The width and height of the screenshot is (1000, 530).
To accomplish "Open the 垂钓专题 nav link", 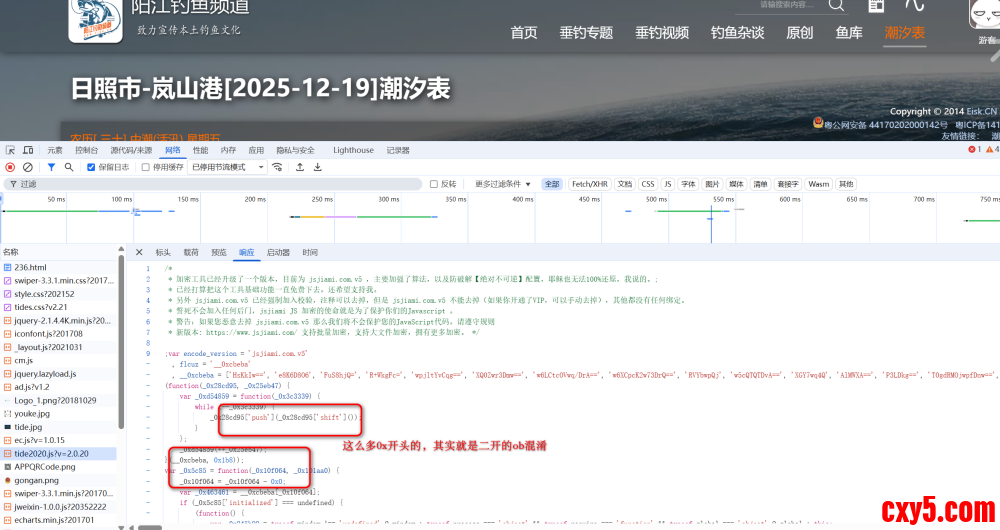I will (586, 33).
